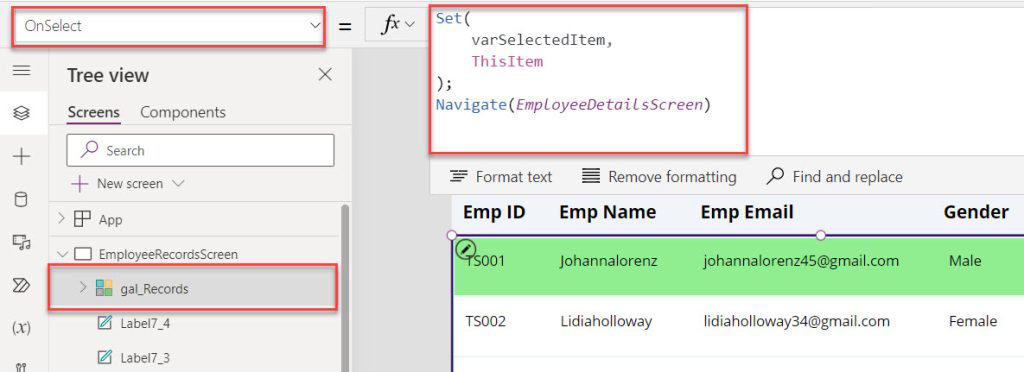Click the New screen button

click(118, 184)
